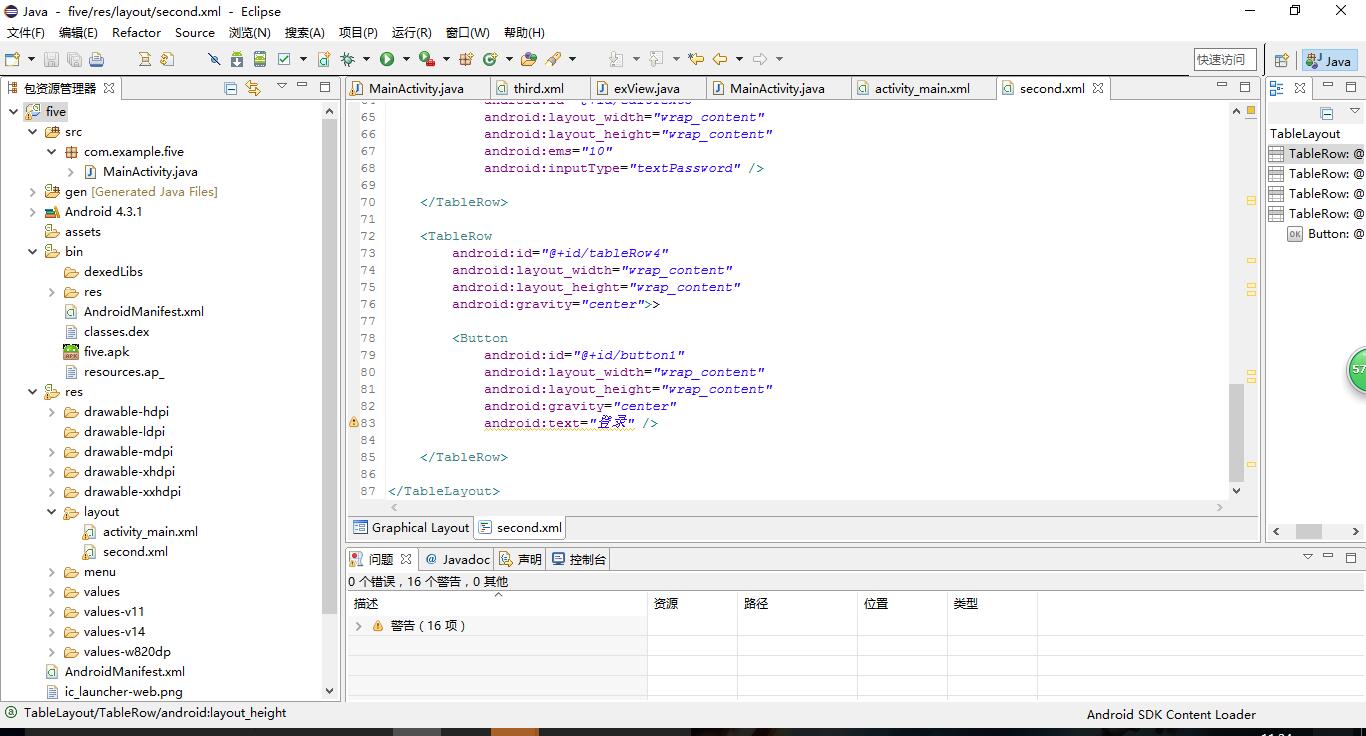Viewport: 1366px width, 736px height.
Task: Switch to exView.java editor tab
Action: click(646, 88)
